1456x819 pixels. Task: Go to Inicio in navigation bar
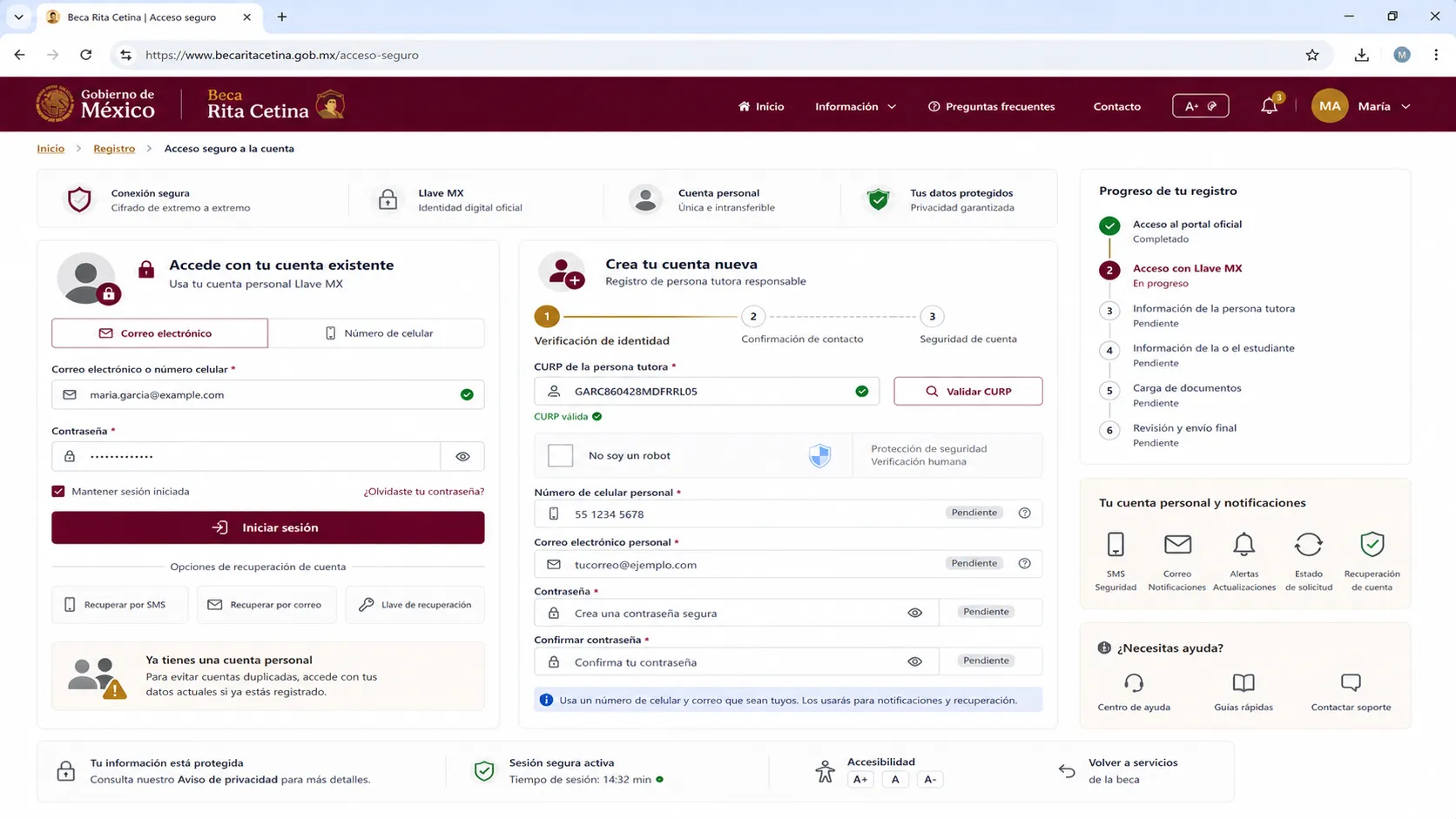coord(761,106)
